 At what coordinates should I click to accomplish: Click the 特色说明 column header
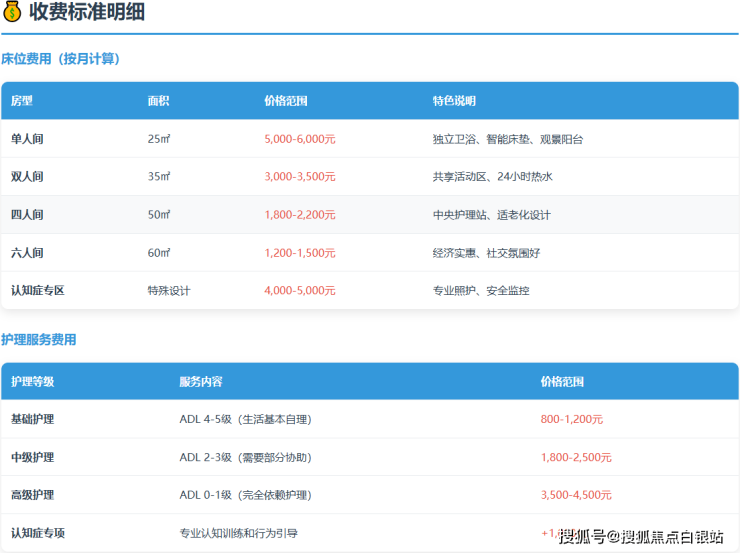pos(454,101)
